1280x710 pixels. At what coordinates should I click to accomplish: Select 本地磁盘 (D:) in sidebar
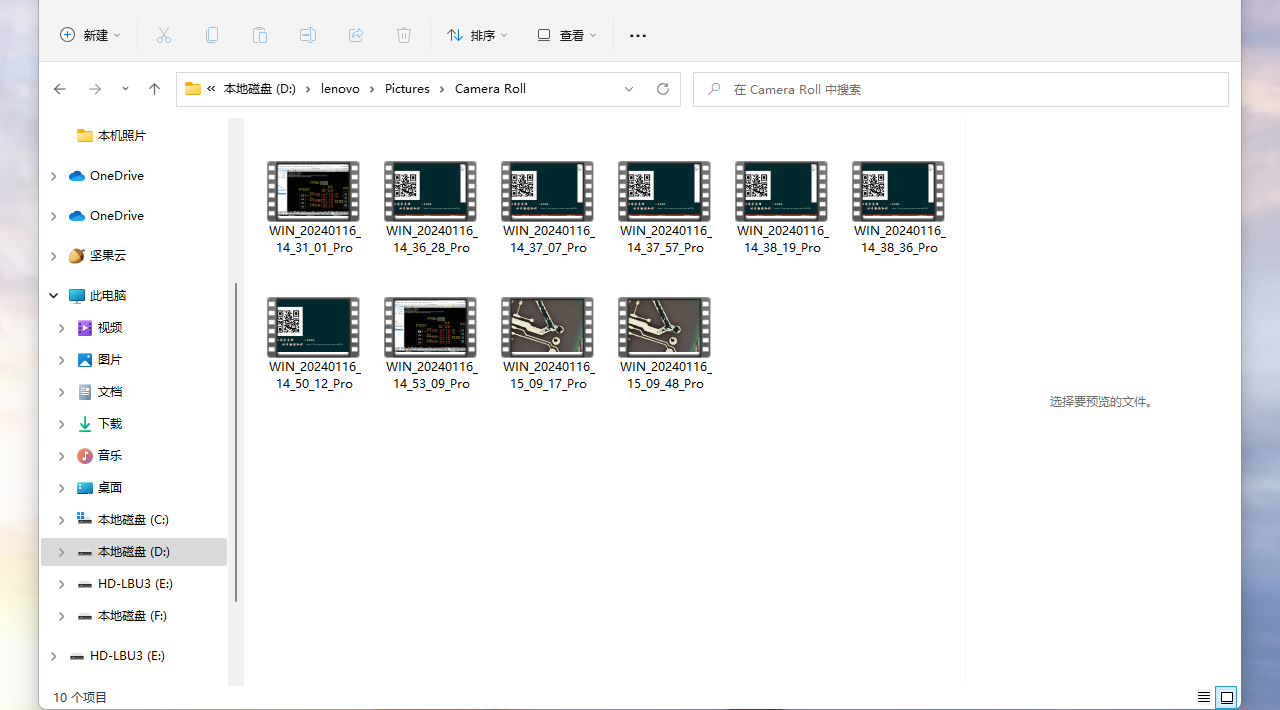(x=134, y=552)
